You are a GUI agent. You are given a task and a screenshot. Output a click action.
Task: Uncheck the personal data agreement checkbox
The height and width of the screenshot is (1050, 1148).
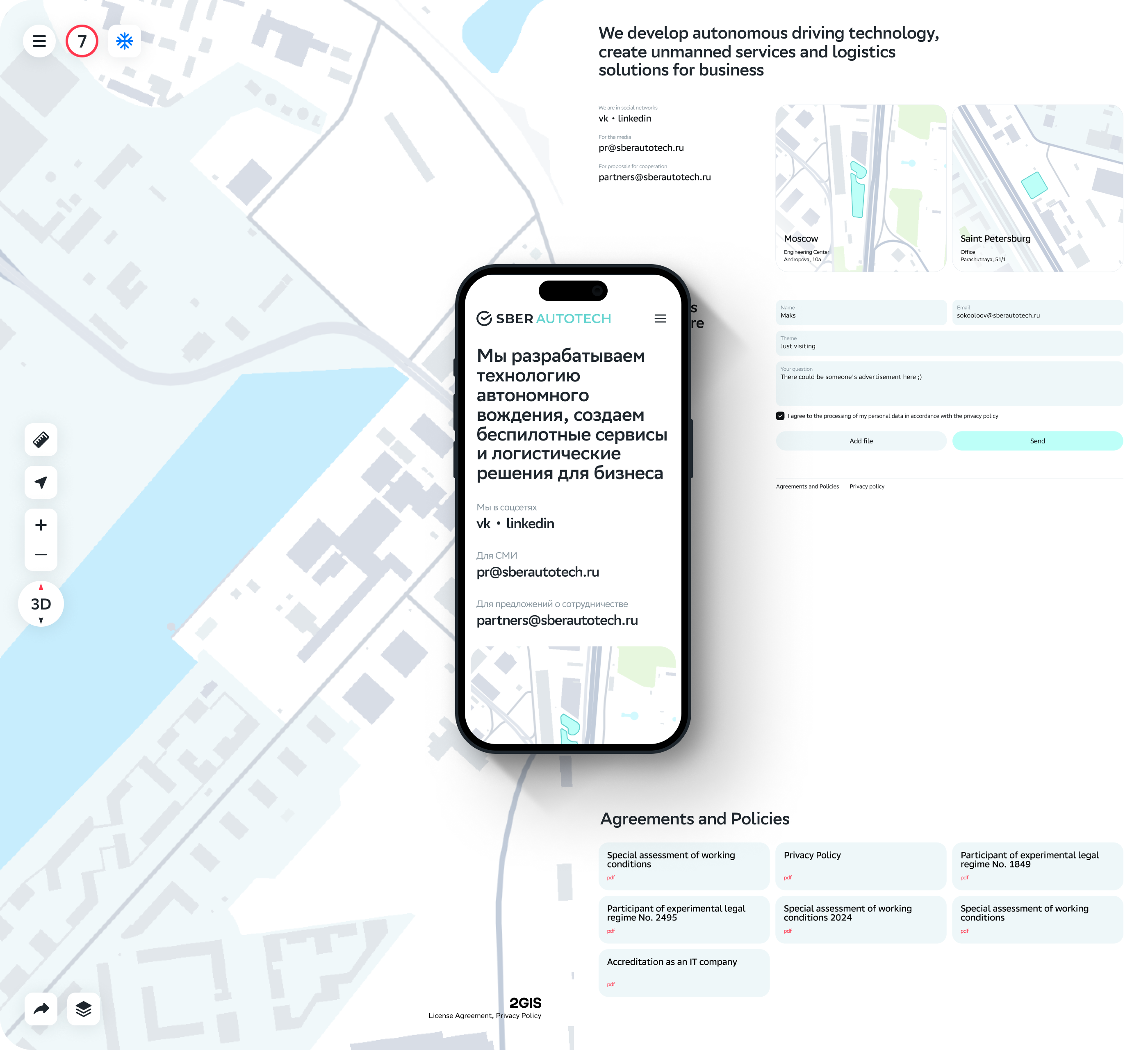coord(780,416)
